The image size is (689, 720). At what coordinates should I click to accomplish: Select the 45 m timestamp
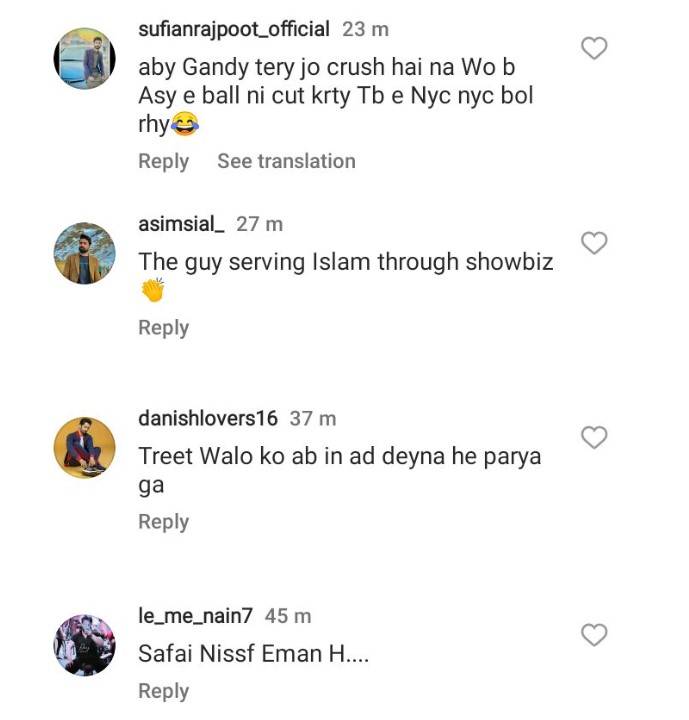pos(288,616)
